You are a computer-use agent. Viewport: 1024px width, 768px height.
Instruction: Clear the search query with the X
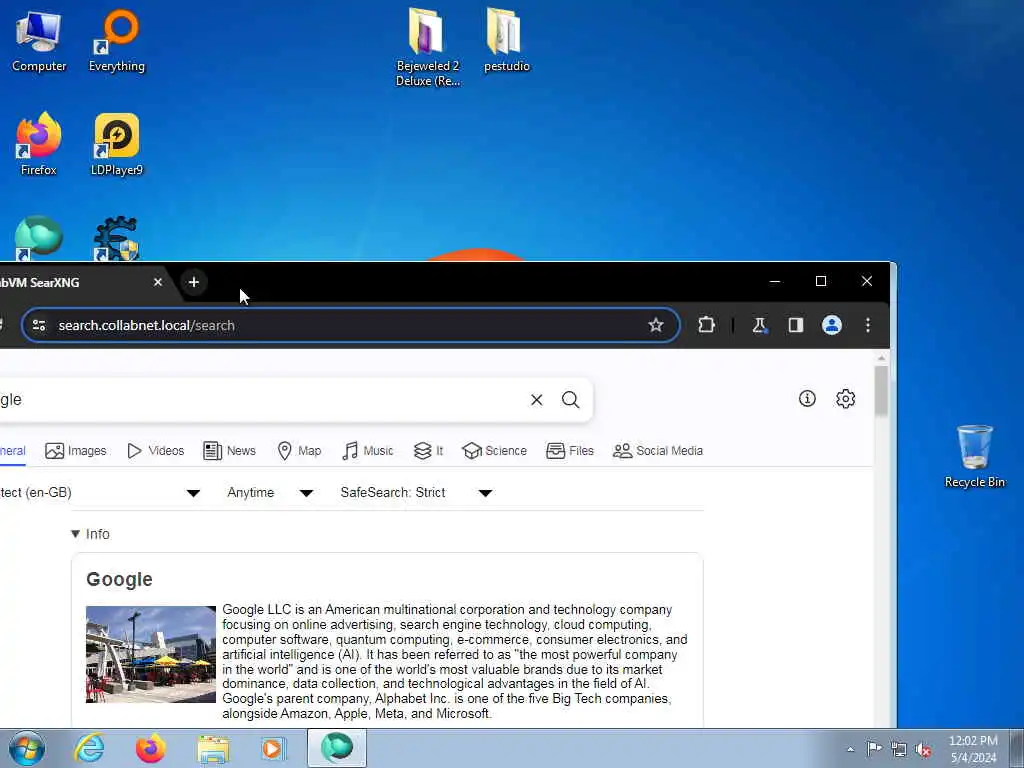click(537, 400)
